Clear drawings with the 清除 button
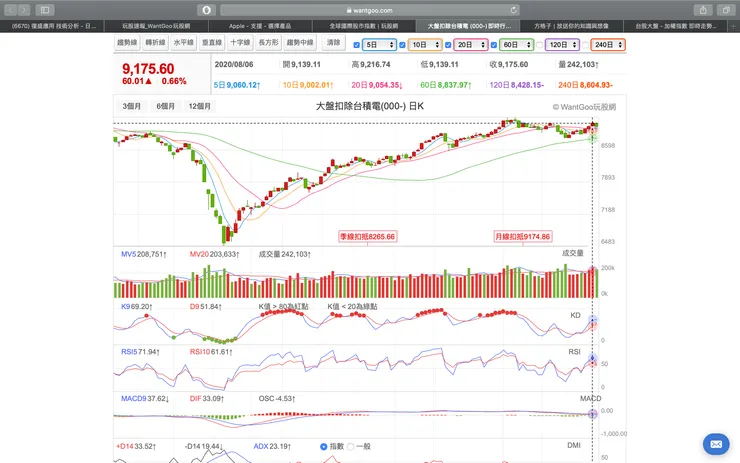Screen dimensions: 740x463 click(x=333, y=42)
